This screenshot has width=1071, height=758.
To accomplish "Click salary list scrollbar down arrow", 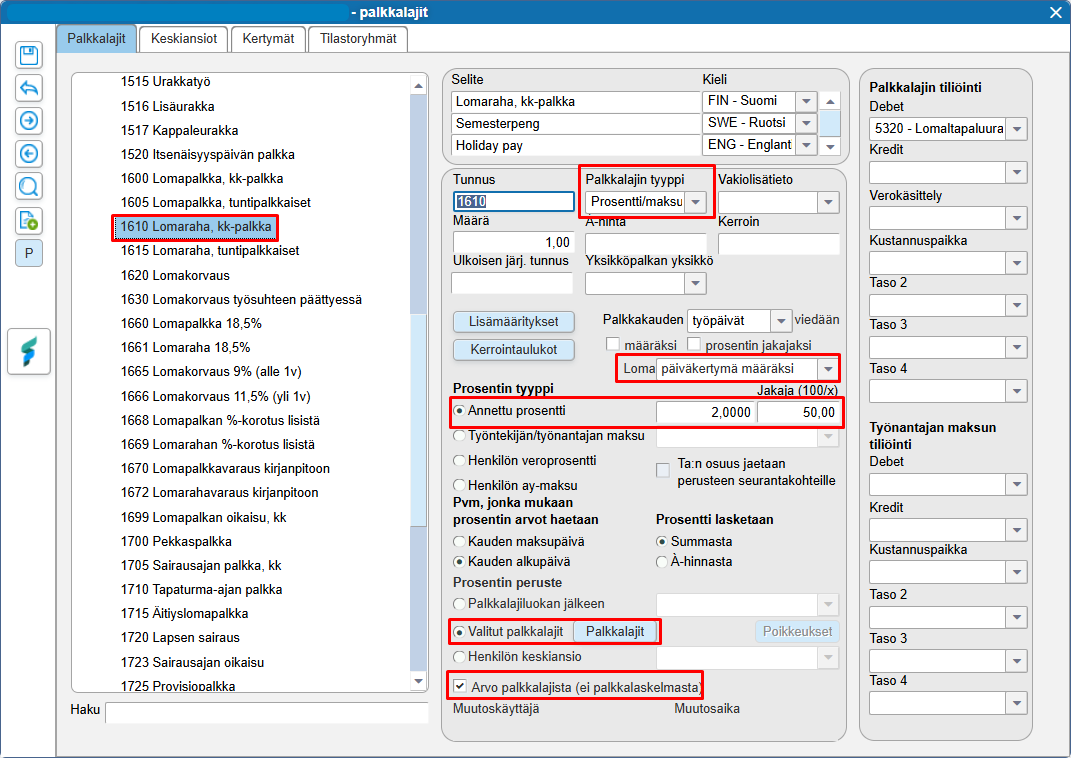I will coord(418,681).
